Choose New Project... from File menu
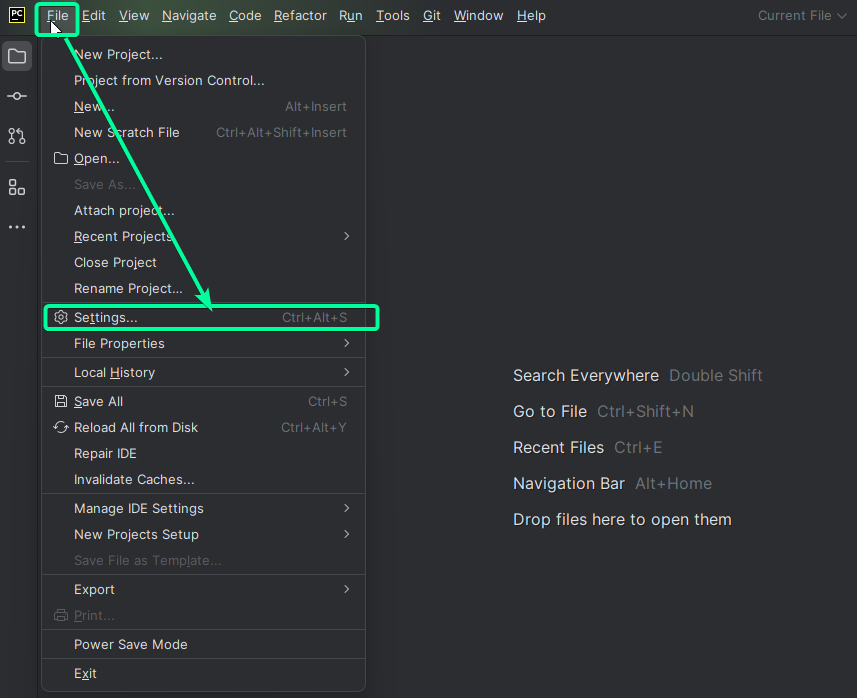Viewport: 857px width, 698px height. [203, 55]
